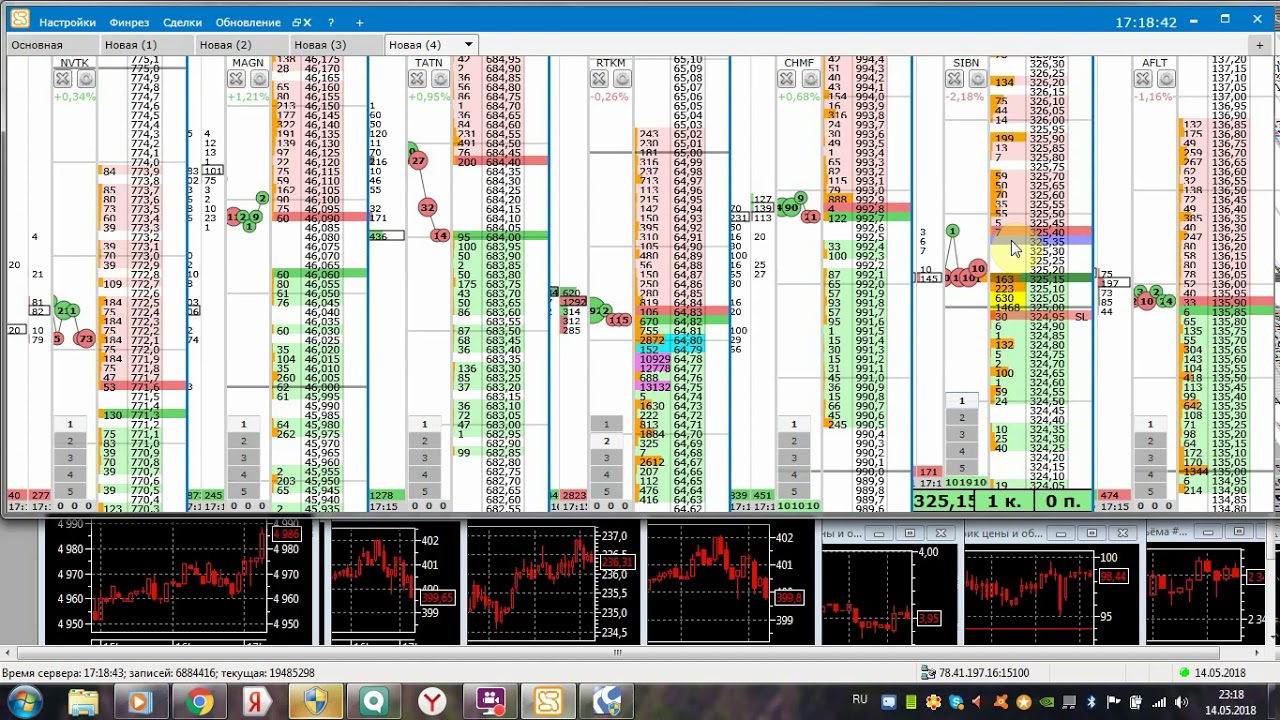Close the AFLT order book panel
This screenshot has width=1280, height=720.
(1144, 79)
